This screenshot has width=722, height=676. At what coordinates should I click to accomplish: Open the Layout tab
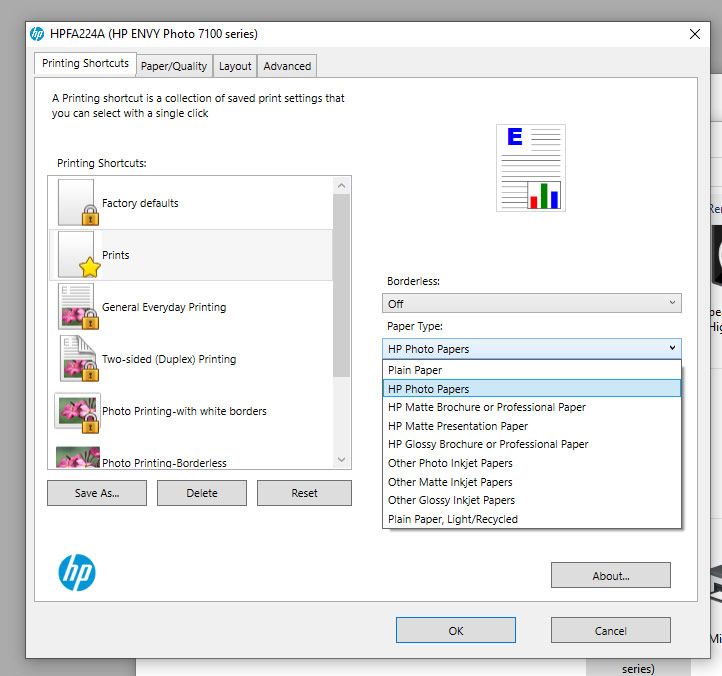click(235, 66)
